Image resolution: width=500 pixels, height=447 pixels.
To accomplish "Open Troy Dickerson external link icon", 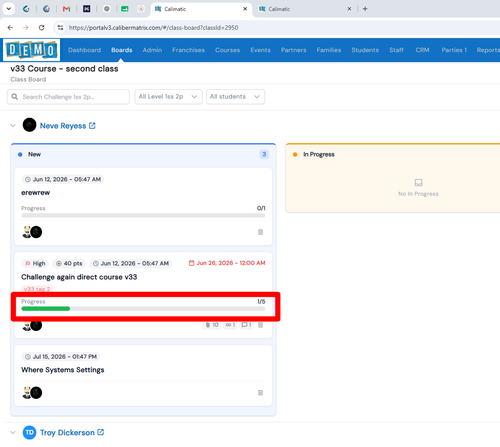I will coord(101,432).
